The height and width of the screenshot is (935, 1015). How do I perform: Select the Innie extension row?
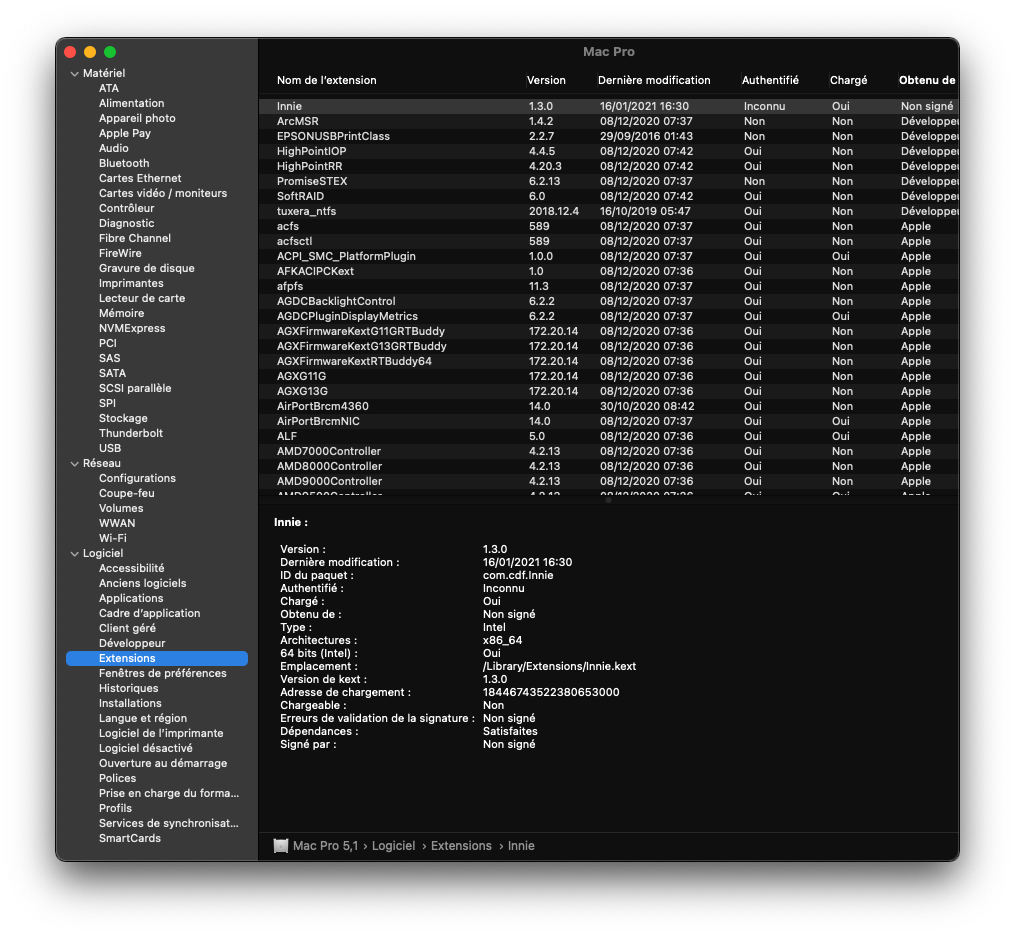click(x=608, y=106)
